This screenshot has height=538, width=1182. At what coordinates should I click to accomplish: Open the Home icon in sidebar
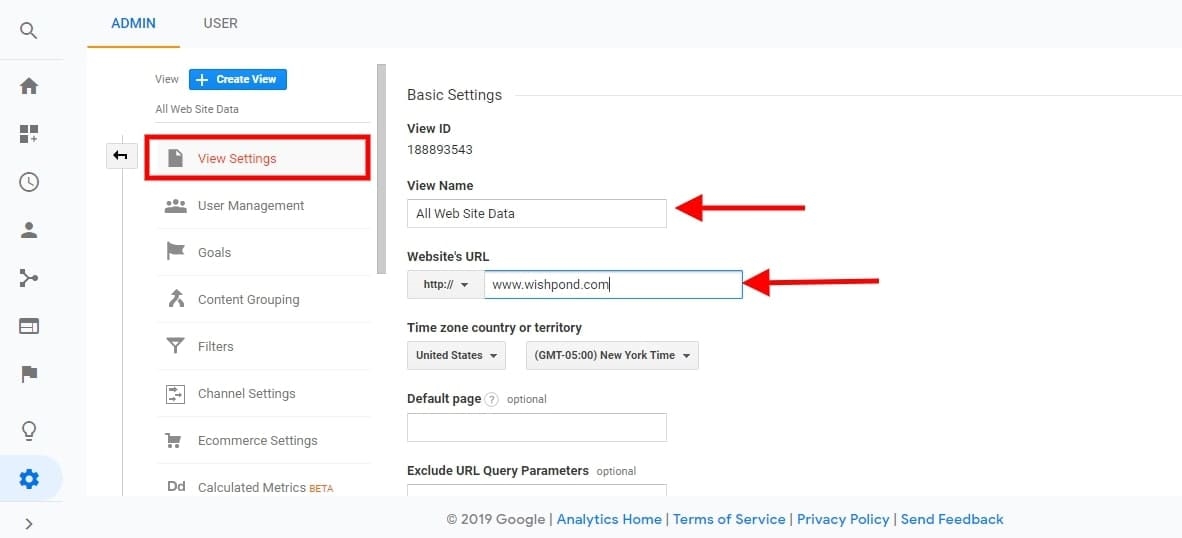pos(29,86)
